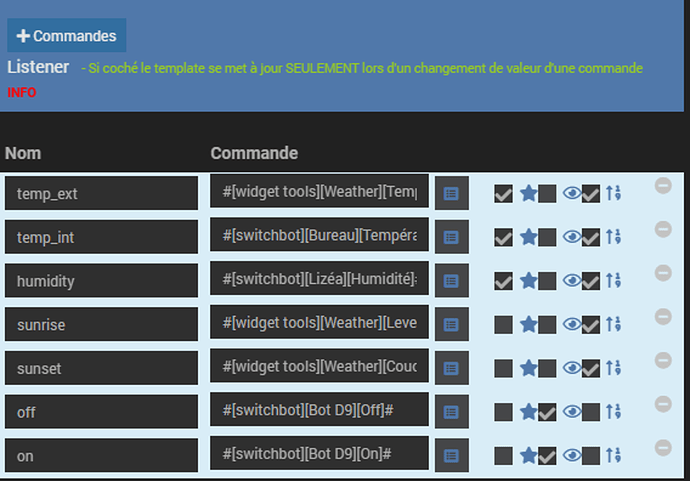Remove the temp_int command row
Image resolution: width=690 pixels, height=481 pixels.
(663, 229)
